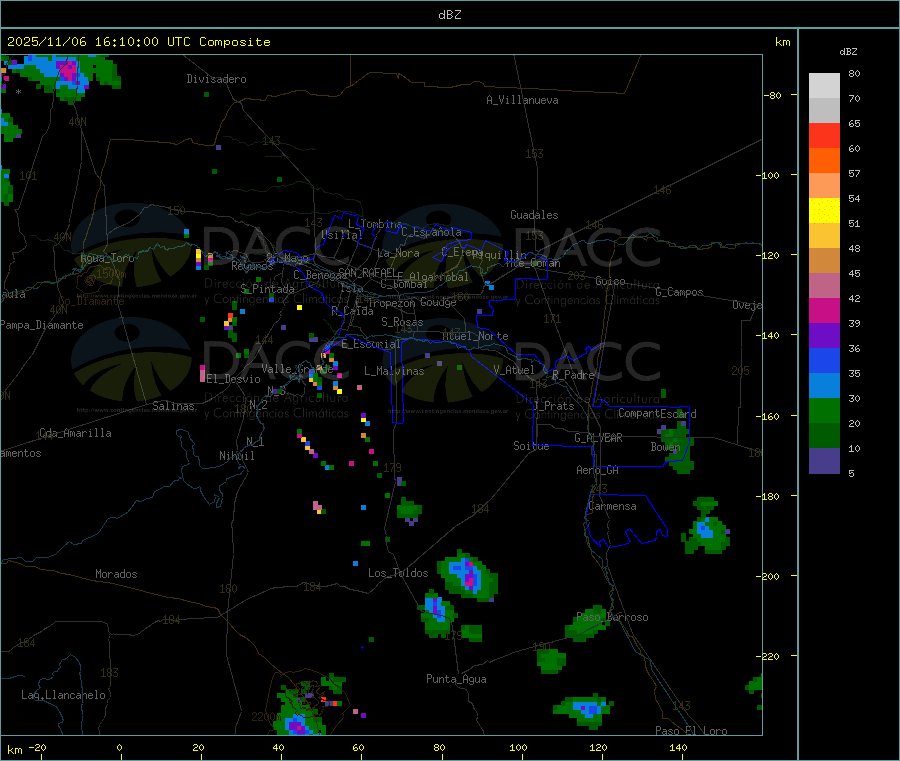Click the magenta 39 dBZ legend swatch
Screen dimensions: 900x761
[824, 310]
